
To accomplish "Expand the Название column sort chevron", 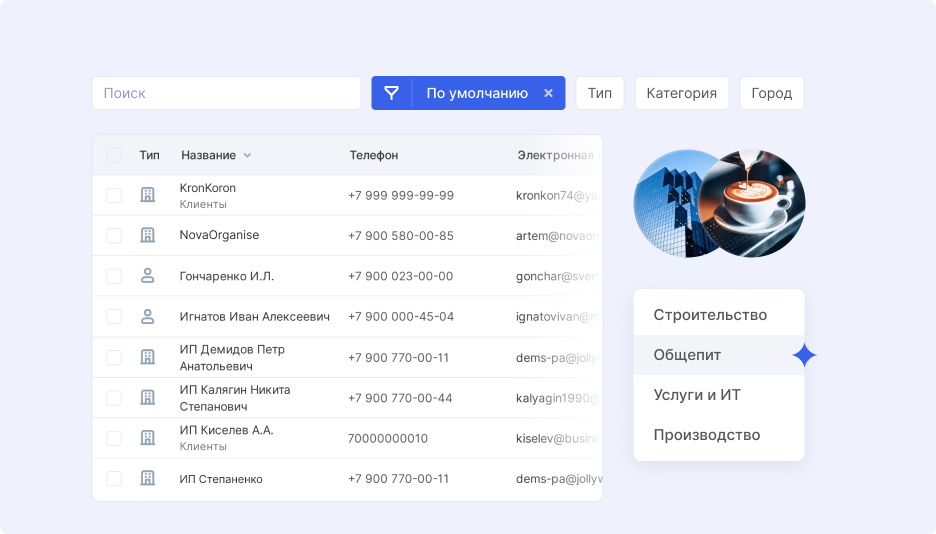I will (247, 155).
